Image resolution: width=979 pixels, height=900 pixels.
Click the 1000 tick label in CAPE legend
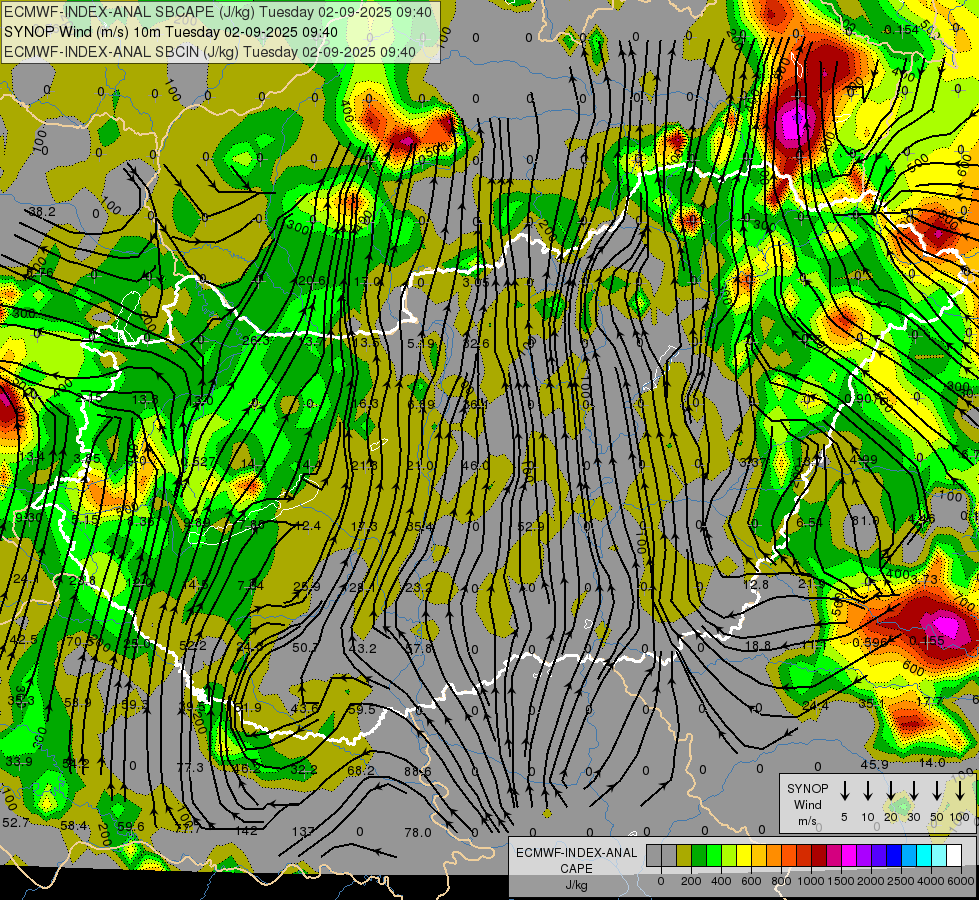point(811,881)
